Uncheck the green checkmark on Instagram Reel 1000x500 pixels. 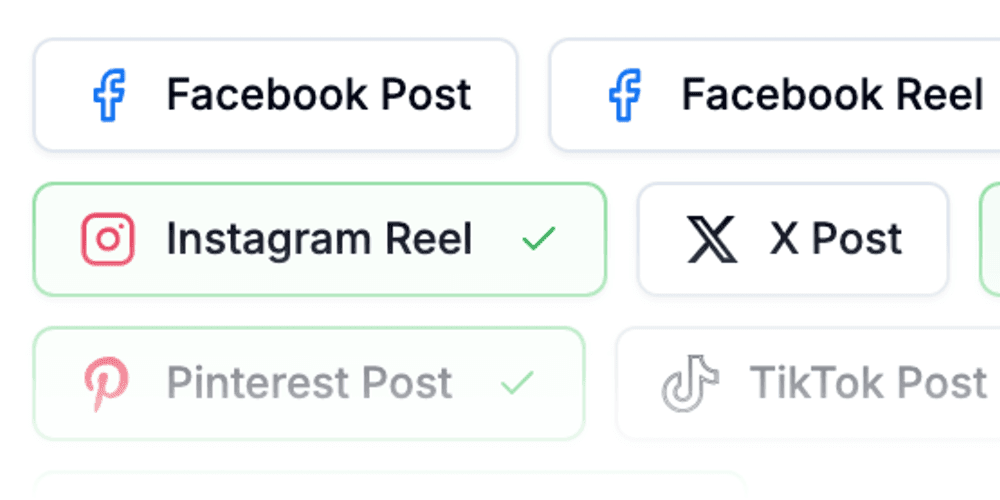538,240
